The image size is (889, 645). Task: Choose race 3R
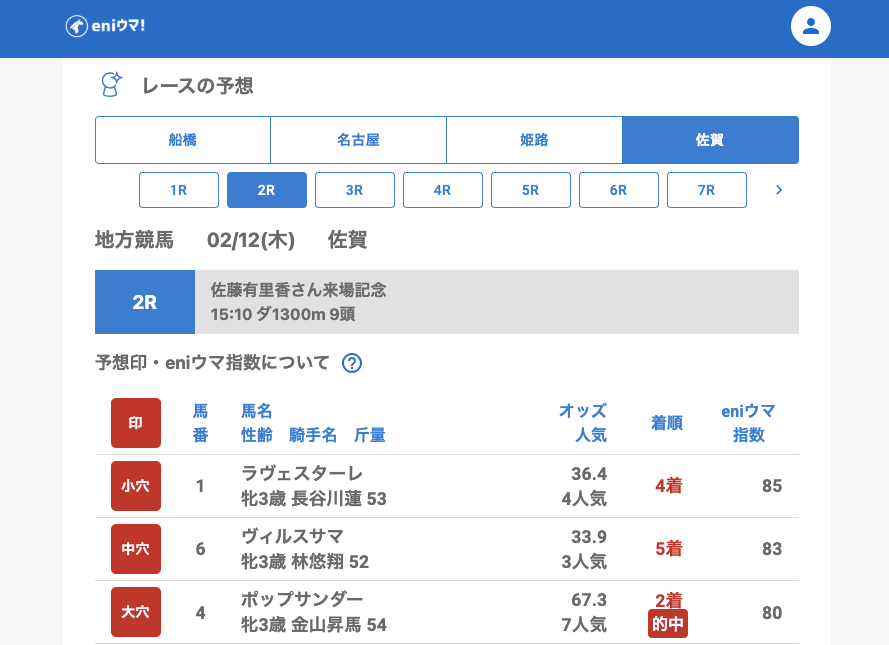click(355, 190)
